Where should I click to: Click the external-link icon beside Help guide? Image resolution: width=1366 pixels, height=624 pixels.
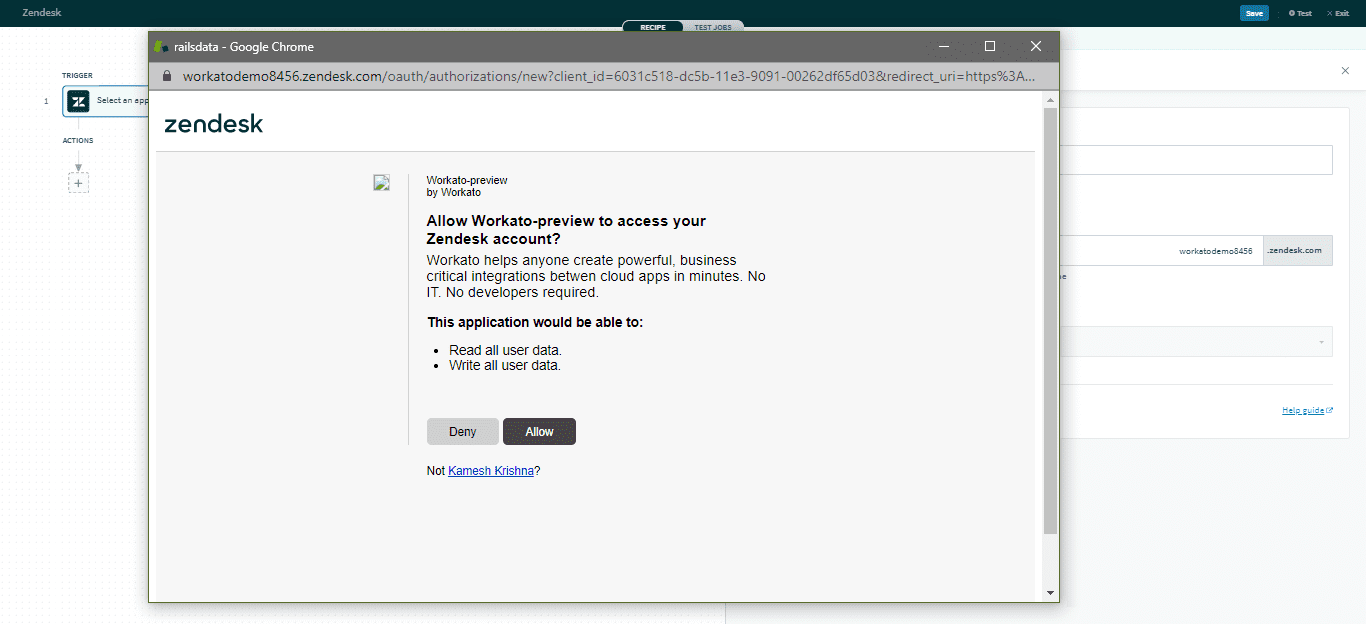pyautogui.click(x=1327, y=409)
